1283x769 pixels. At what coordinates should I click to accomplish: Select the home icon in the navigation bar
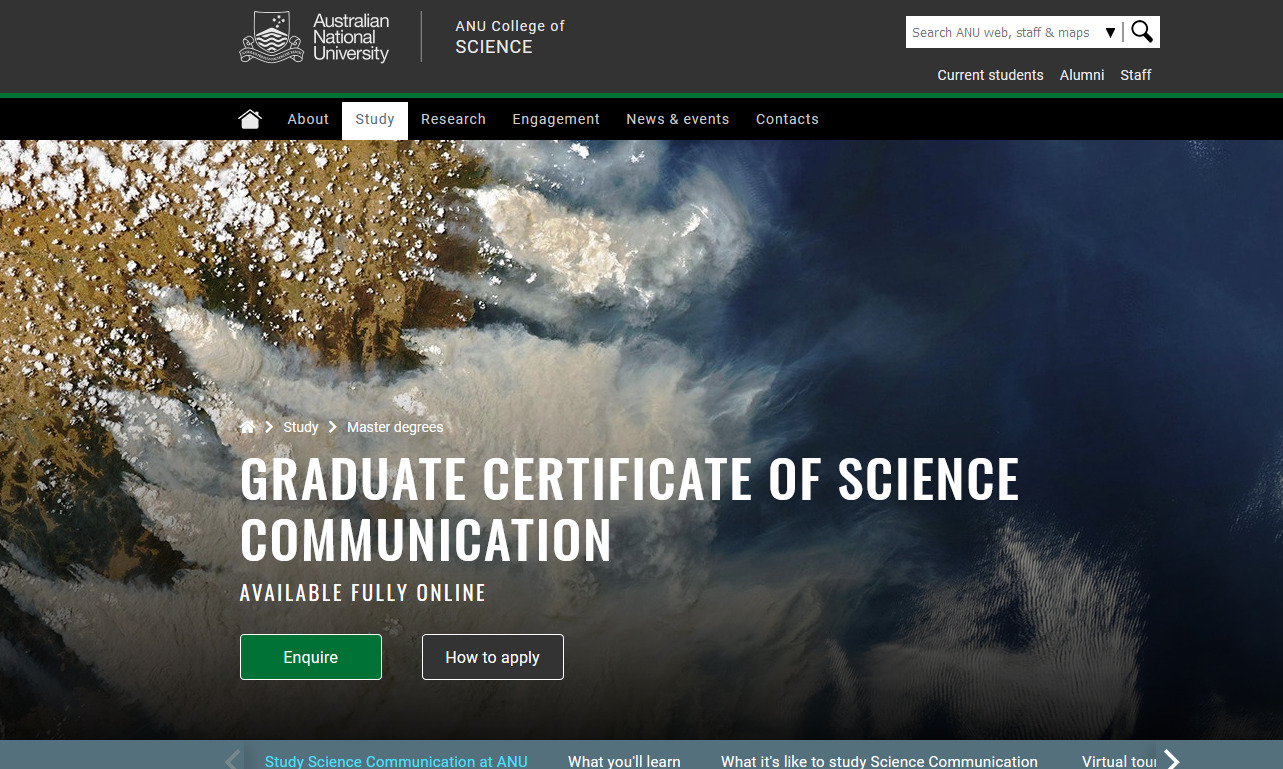[x=250, y=118]
